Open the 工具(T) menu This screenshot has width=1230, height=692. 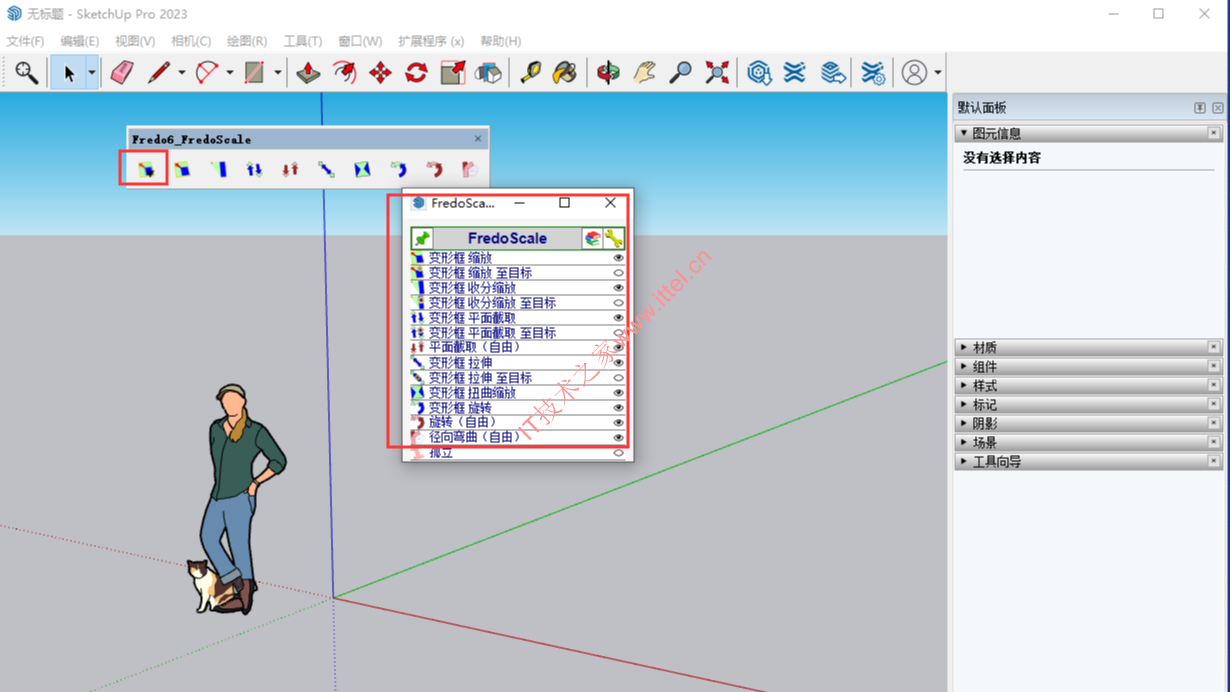(x=303, y=41)
